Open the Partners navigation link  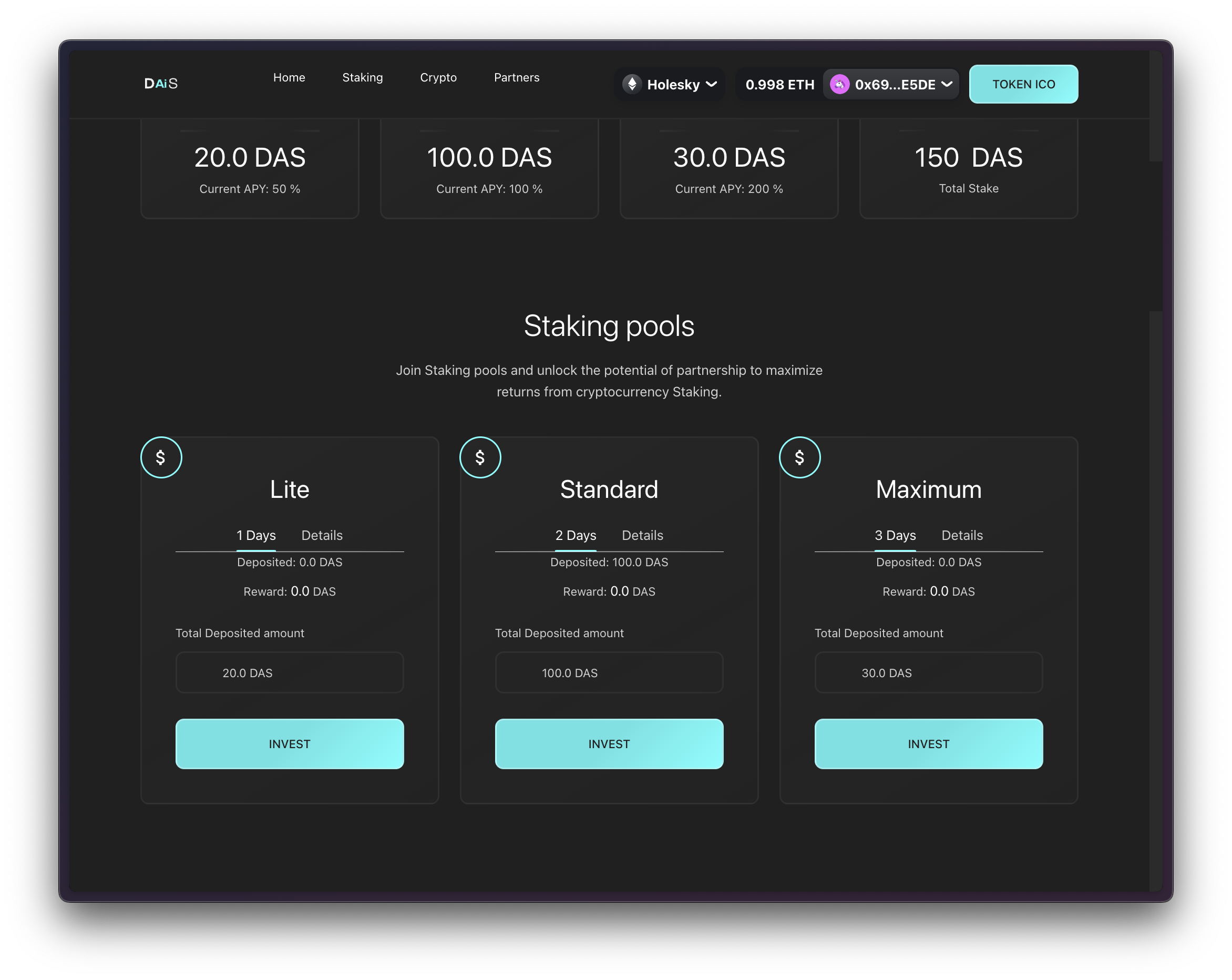pos(517,77)
